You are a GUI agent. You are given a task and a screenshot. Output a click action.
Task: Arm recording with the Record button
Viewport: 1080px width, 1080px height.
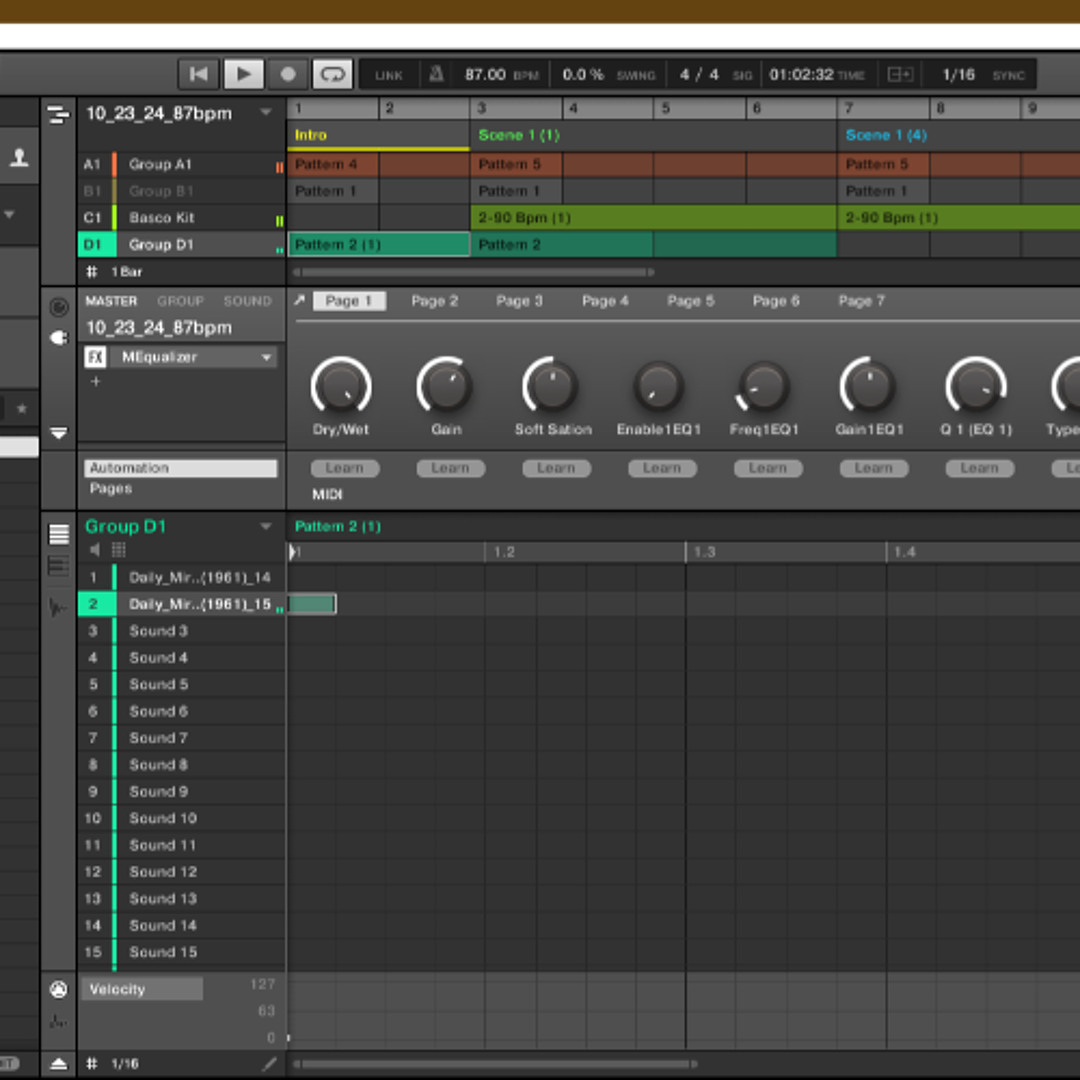[x=288, y=74]
